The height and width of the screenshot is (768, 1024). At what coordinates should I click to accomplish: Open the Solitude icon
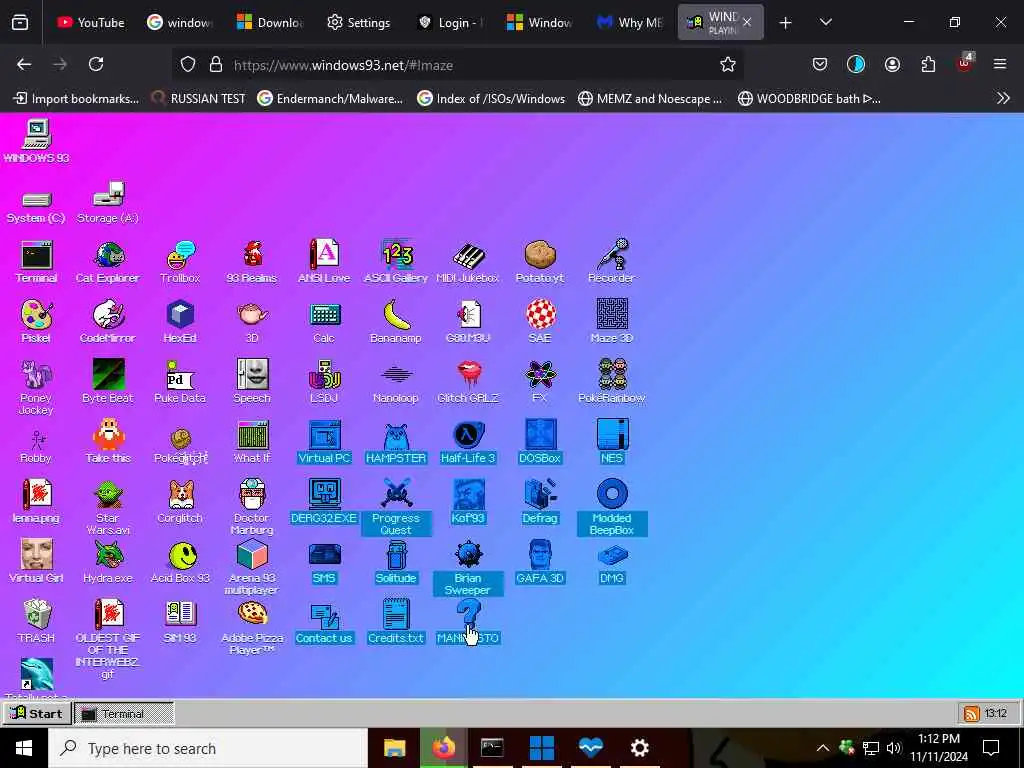click(x=396, y=562)
